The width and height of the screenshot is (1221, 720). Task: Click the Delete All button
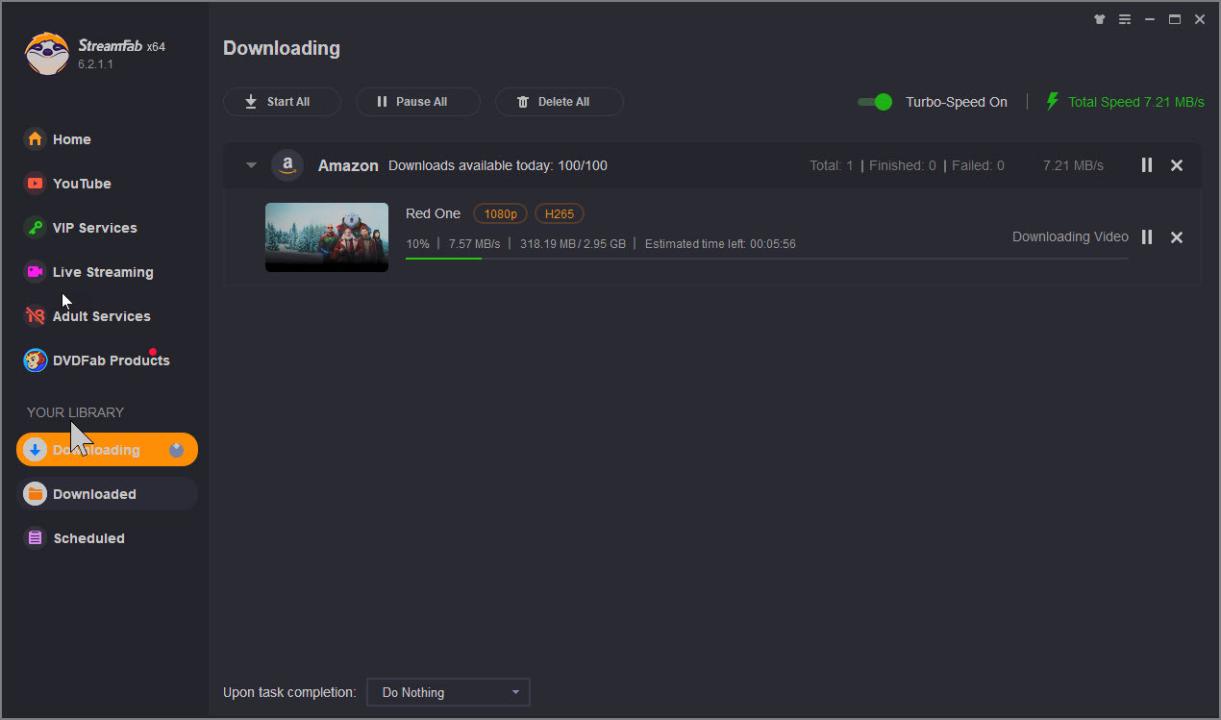tap(559, 102)
